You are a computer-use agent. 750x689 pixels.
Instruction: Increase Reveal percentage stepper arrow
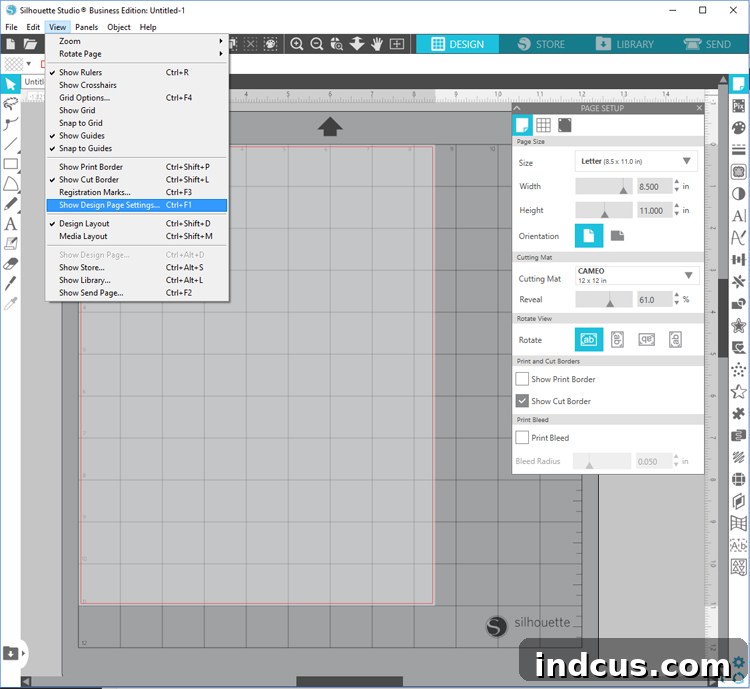click(x=676, y=296)
